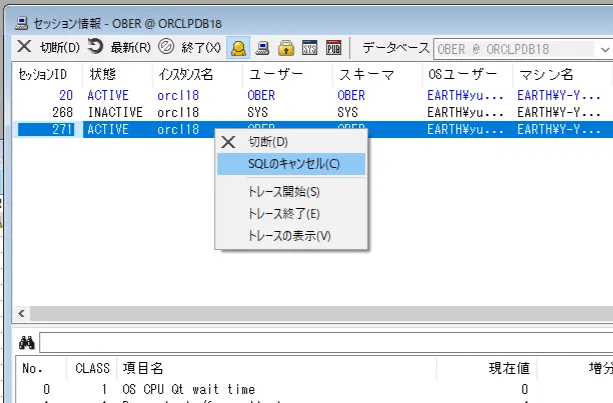
Task: Click the CLASS column header
Action: coord(92,368)
